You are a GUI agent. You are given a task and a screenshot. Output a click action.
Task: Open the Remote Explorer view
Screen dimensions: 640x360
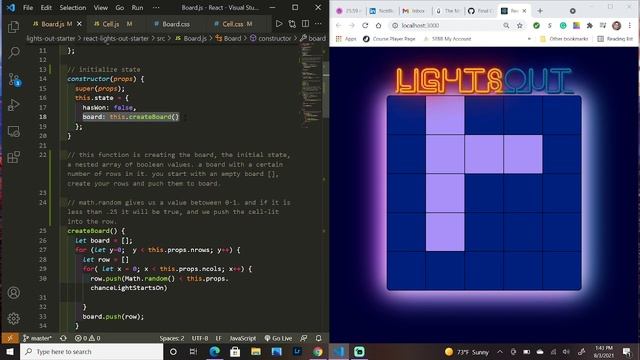13,131
